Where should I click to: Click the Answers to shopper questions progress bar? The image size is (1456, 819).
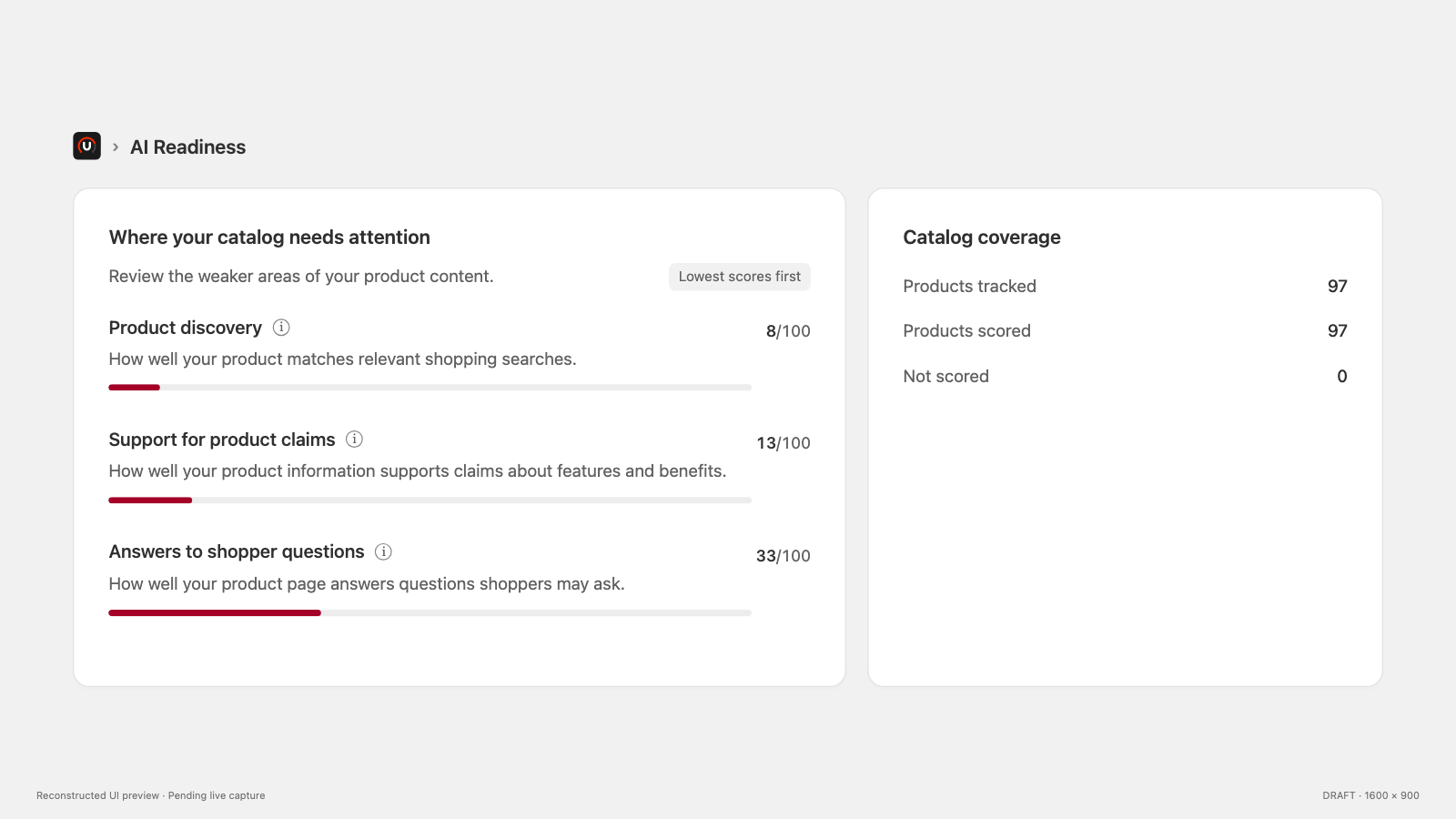430,613
